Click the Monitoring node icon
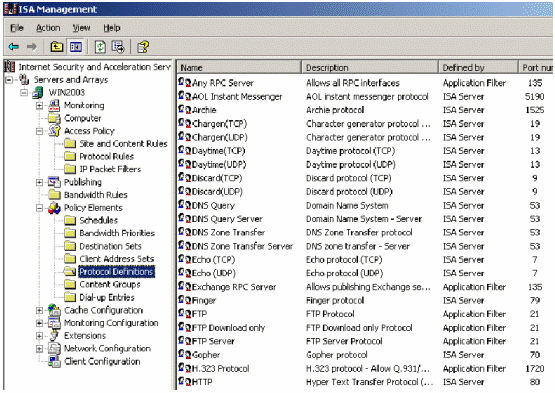 (54, 105)
